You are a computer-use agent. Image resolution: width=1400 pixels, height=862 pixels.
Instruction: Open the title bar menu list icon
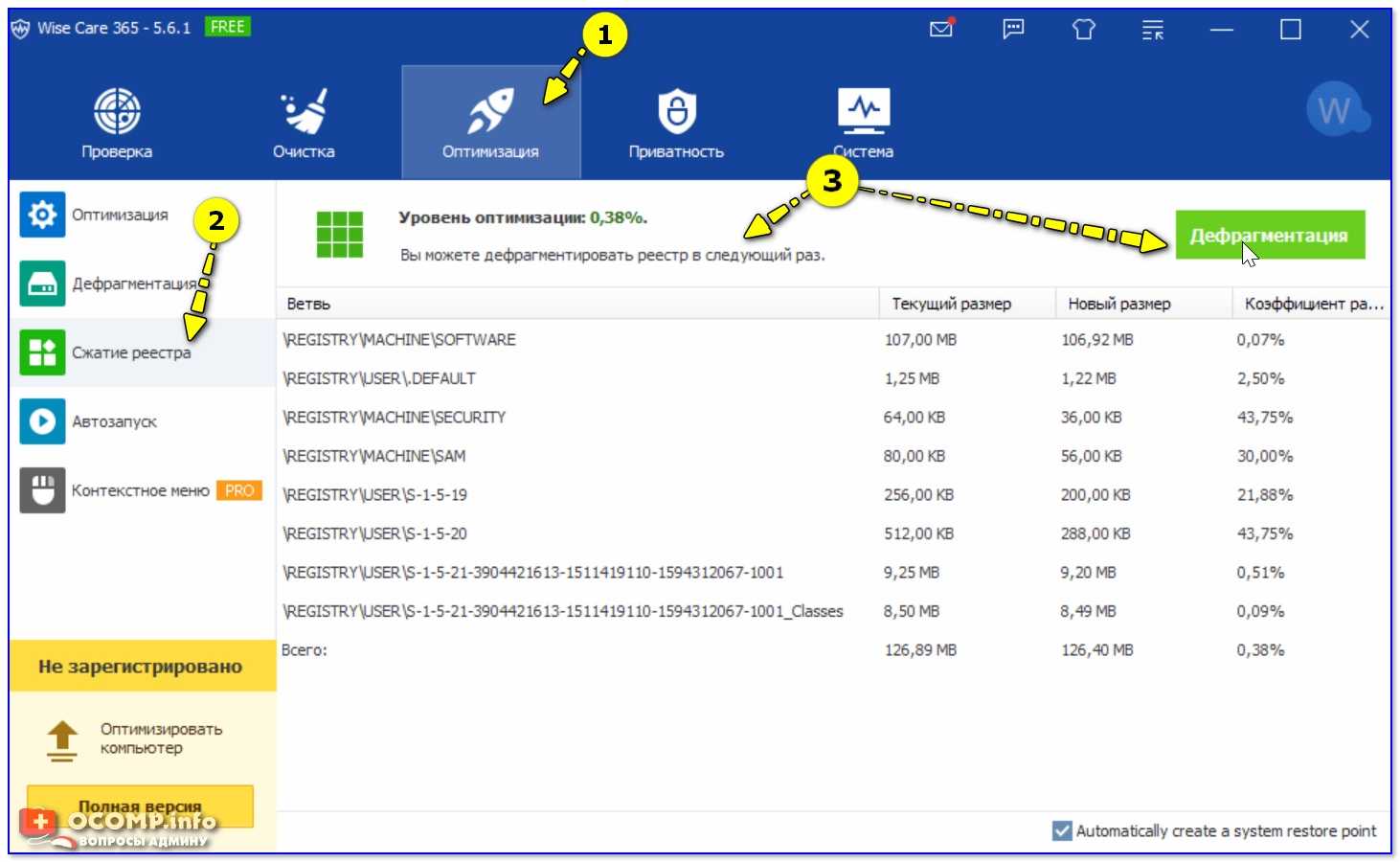click(x=1153, y=30)
